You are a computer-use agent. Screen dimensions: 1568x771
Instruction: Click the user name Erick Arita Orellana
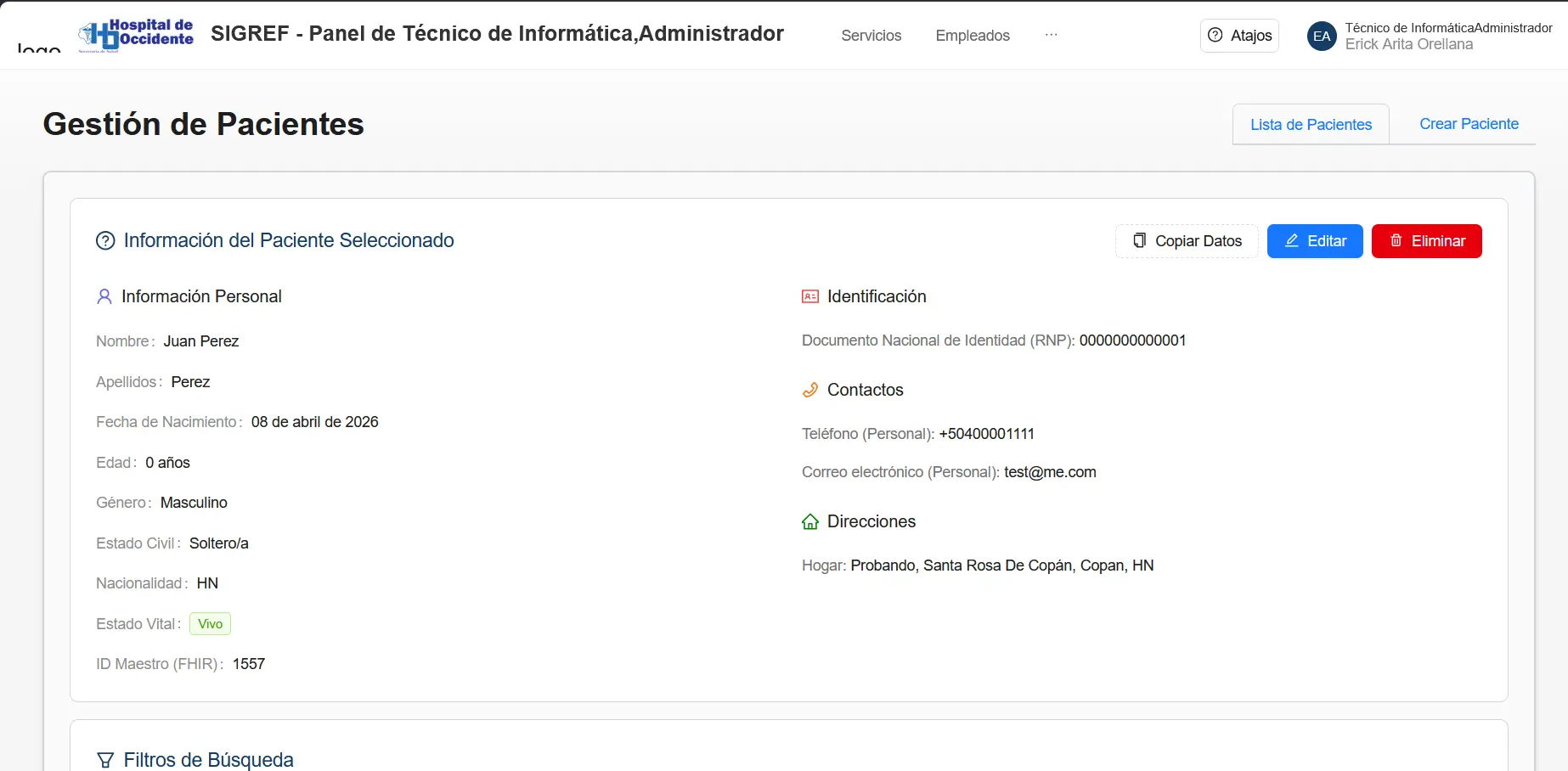click(1409, 44)
